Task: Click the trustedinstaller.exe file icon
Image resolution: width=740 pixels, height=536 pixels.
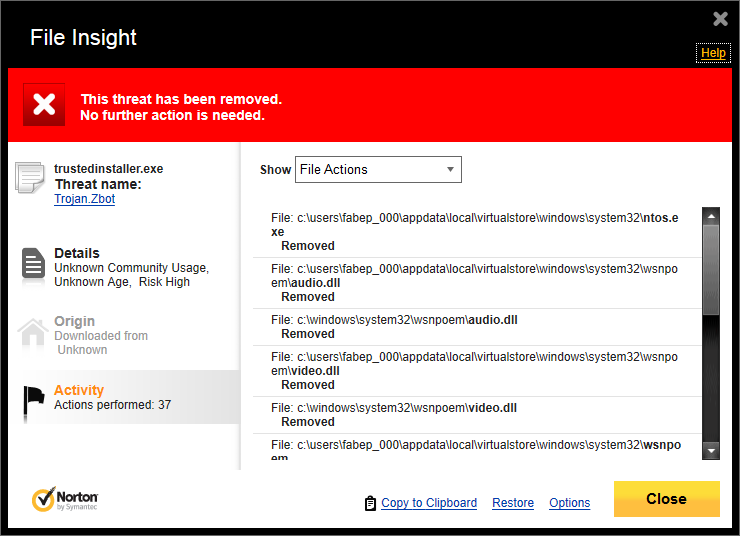Action: [31, 178]
